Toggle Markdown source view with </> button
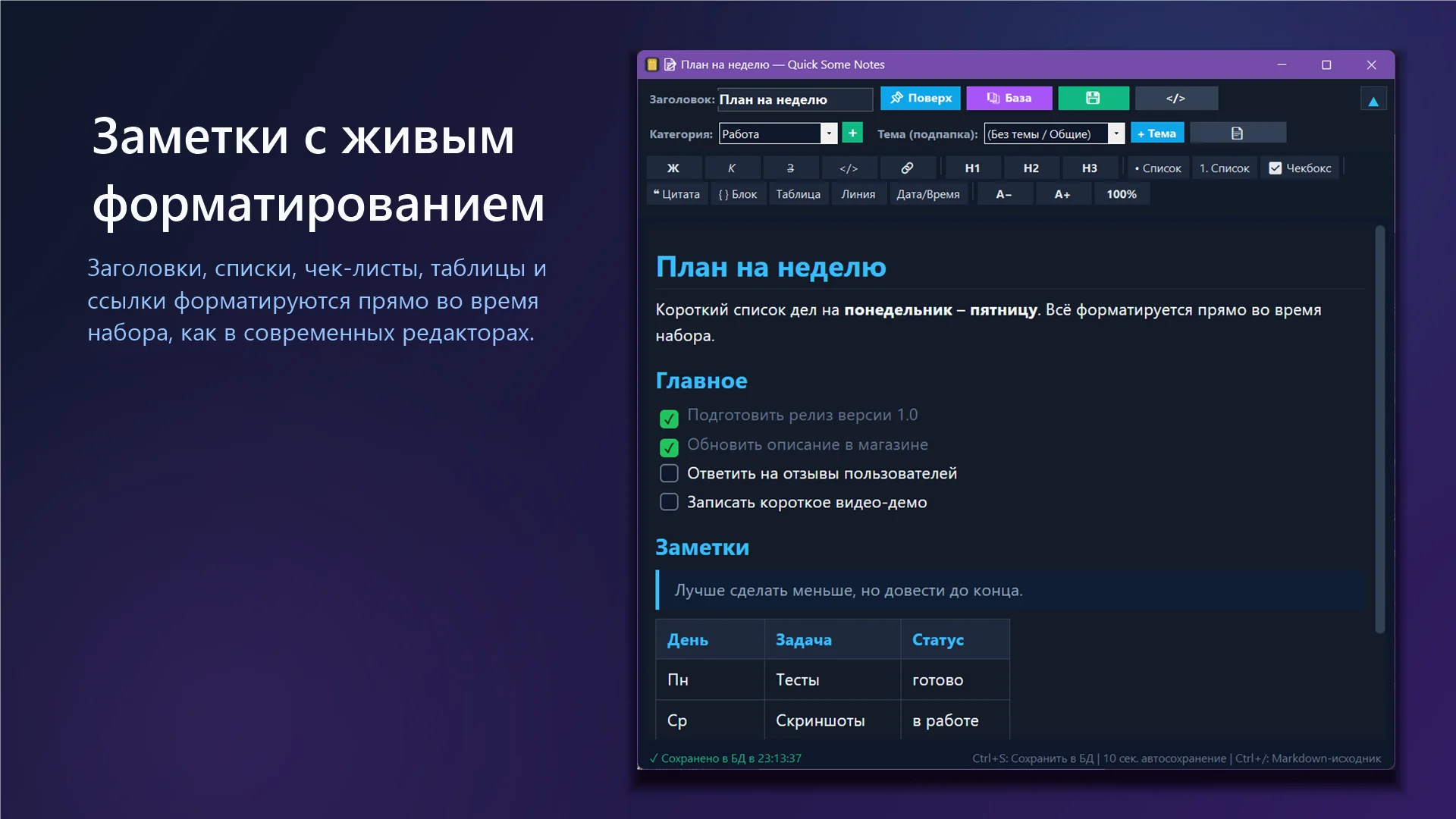Viewport: 1456px width, 819px height. point(1175,98)
